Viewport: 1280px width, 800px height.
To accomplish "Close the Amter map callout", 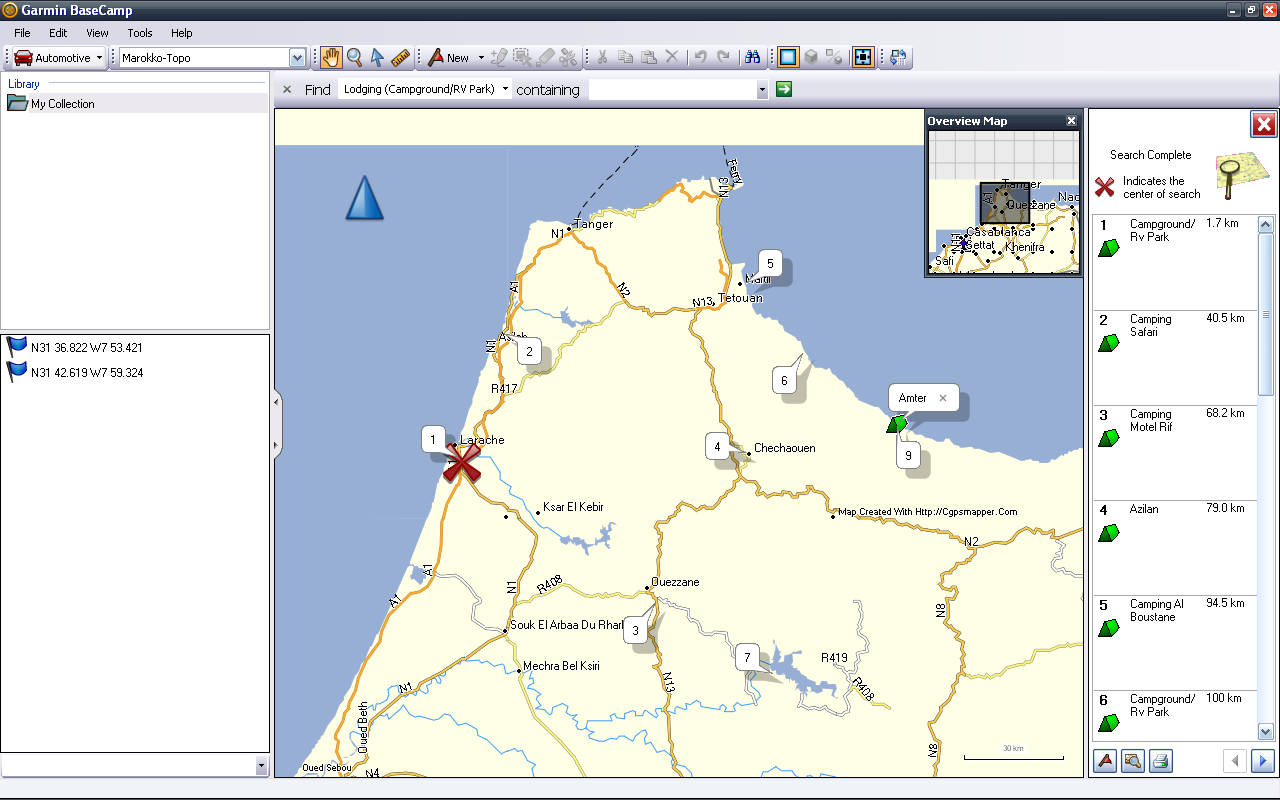I will 942,398.
